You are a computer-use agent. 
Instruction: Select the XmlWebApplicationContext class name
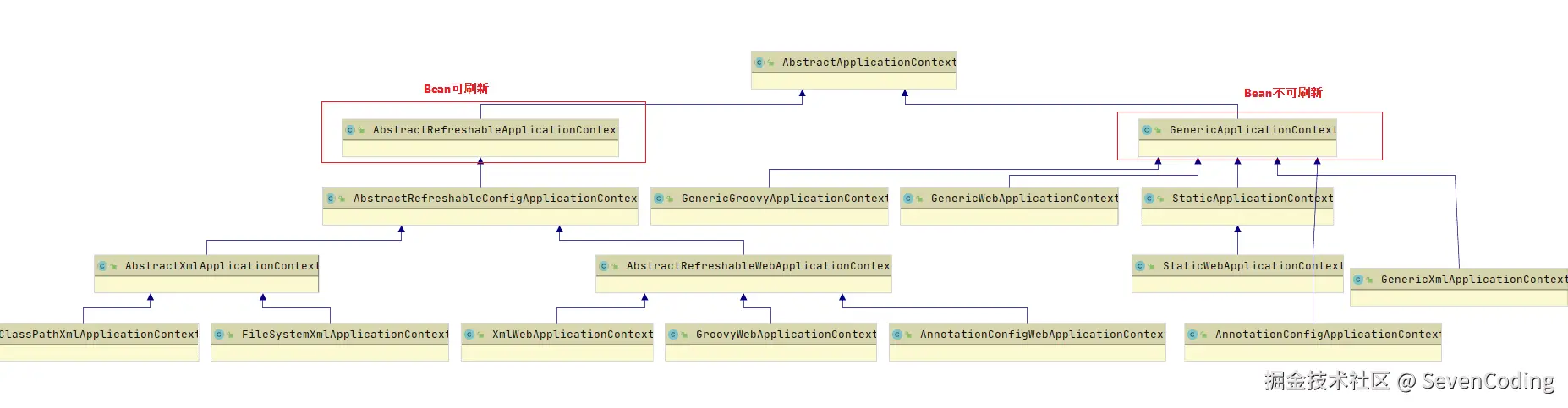pyautogui.click(x=573, y=335)
